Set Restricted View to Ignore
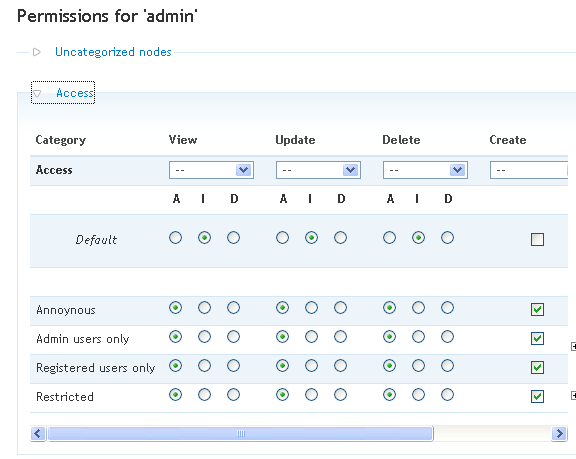576x459 pixels. [x=205, y=394]
